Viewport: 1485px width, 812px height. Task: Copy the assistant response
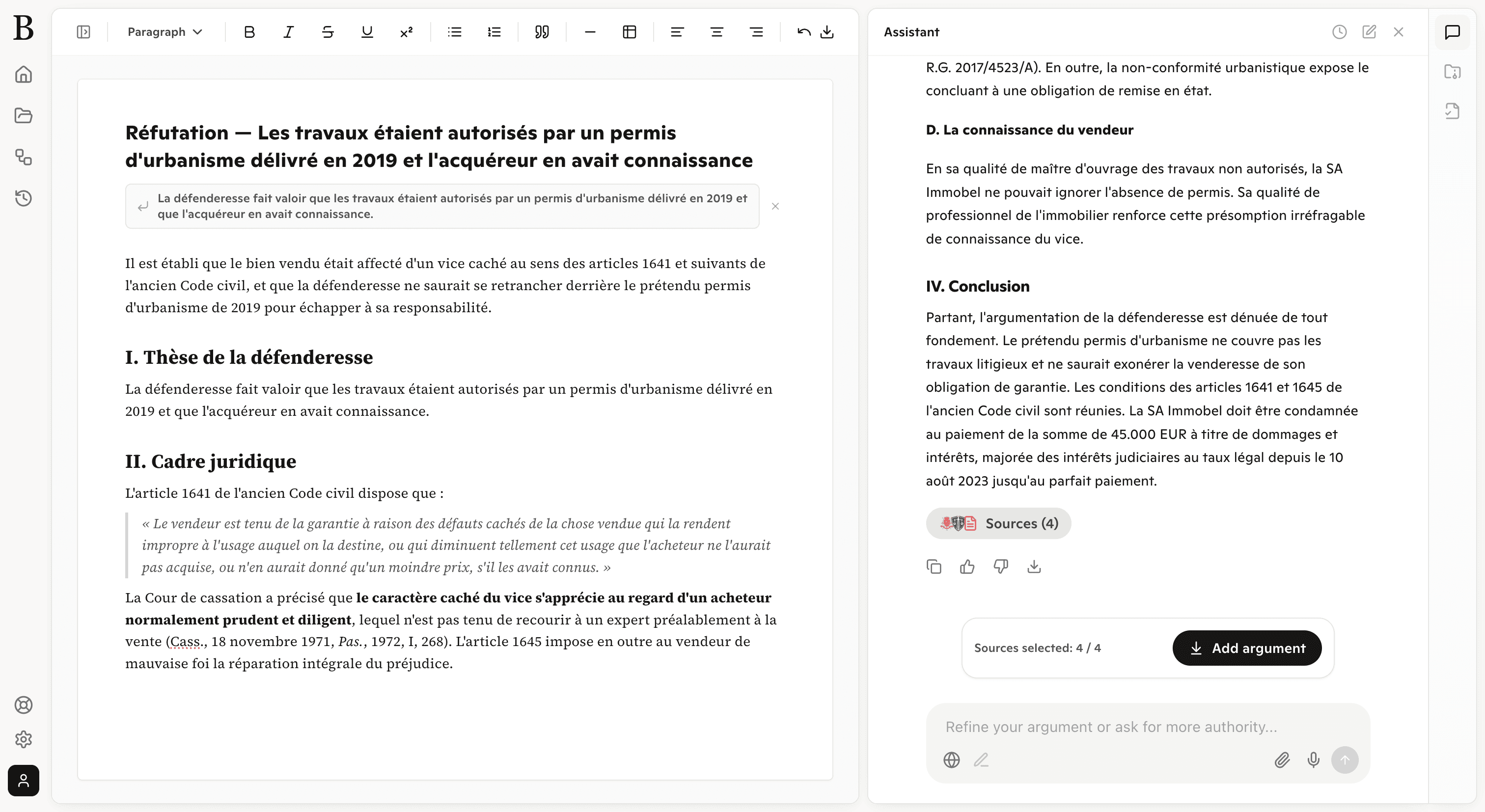click(934, 567)
